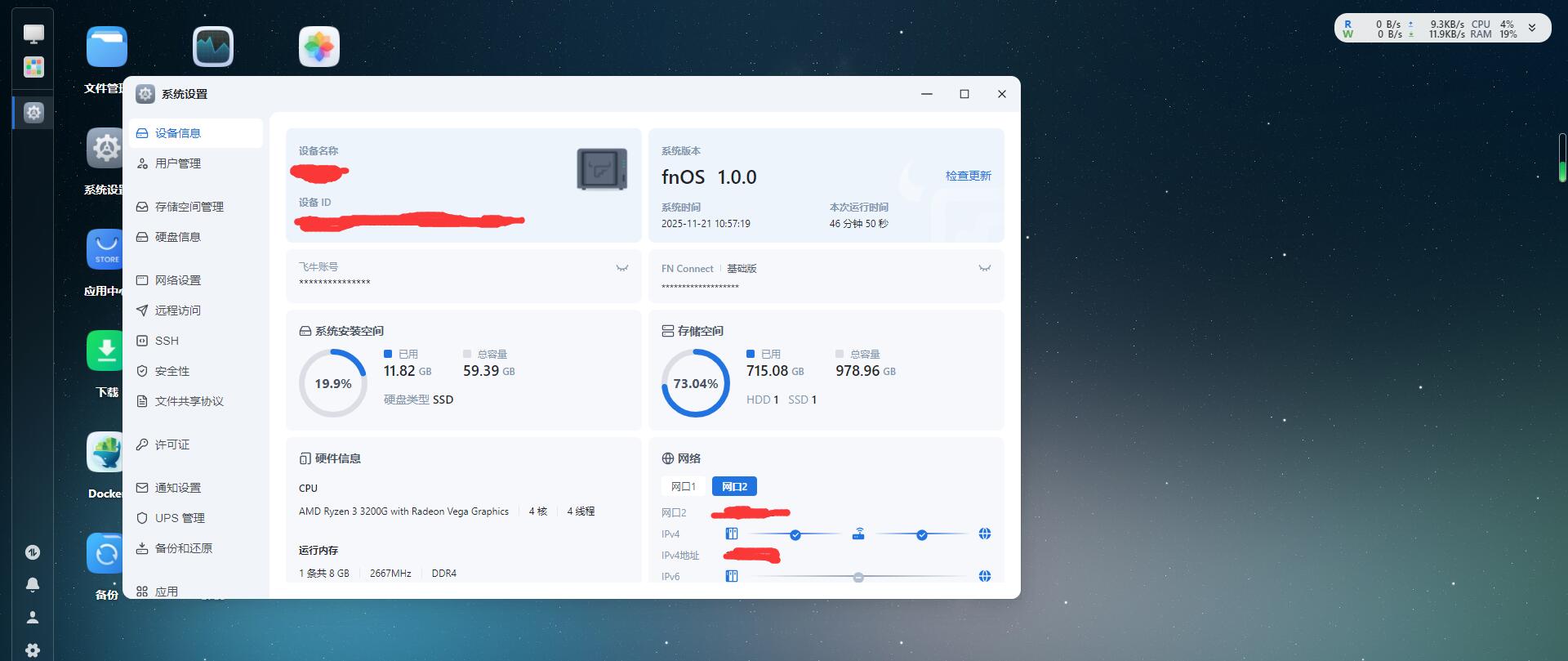
Task: Click the IPv6 disconnected status dot
Action: point(858,577)
